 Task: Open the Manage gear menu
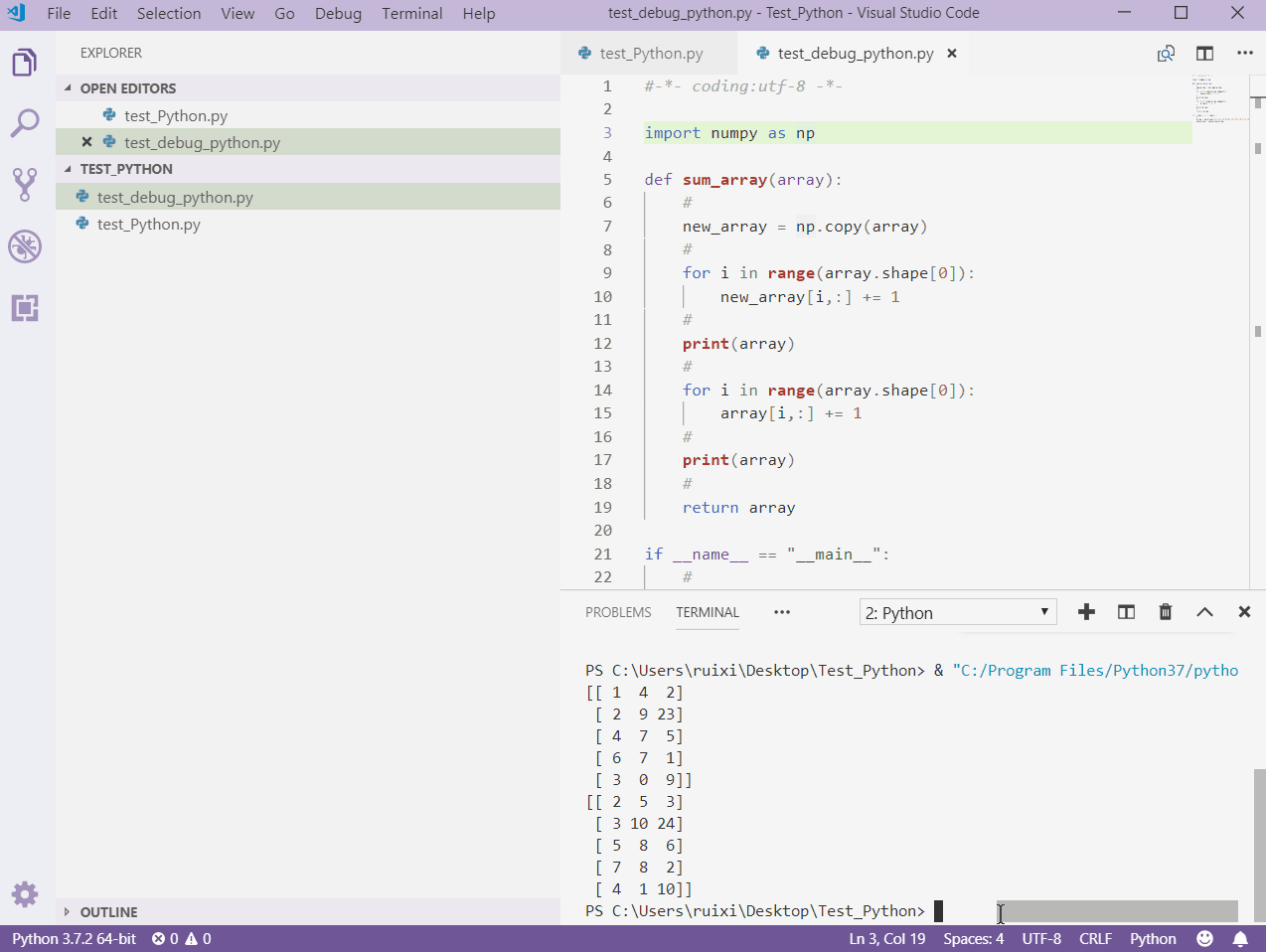point(25,894)
